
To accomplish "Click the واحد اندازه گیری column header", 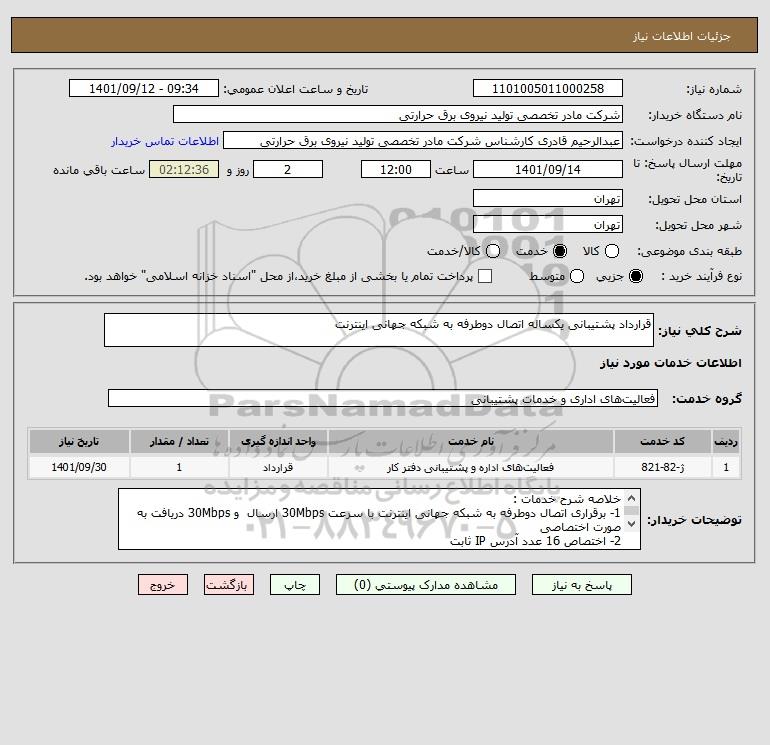I will tap(278, 441).
